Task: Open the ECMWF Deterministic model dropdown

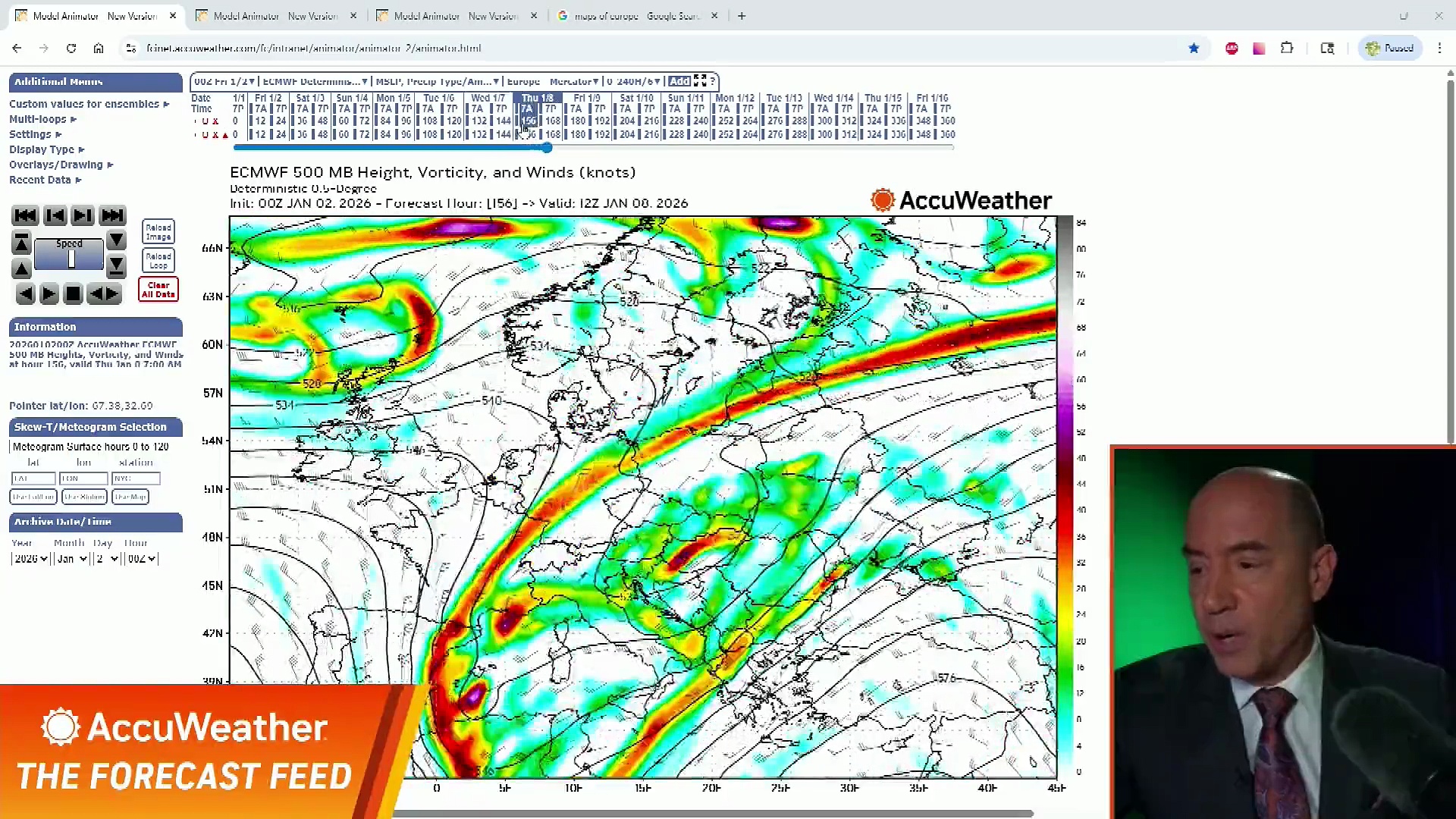Action: pos(315,81)
